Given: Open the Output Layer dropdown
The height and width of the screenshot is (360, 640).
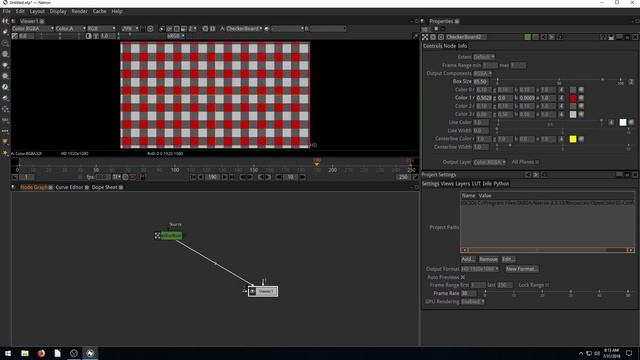Looking at the screenshot, I should point(489,162).
